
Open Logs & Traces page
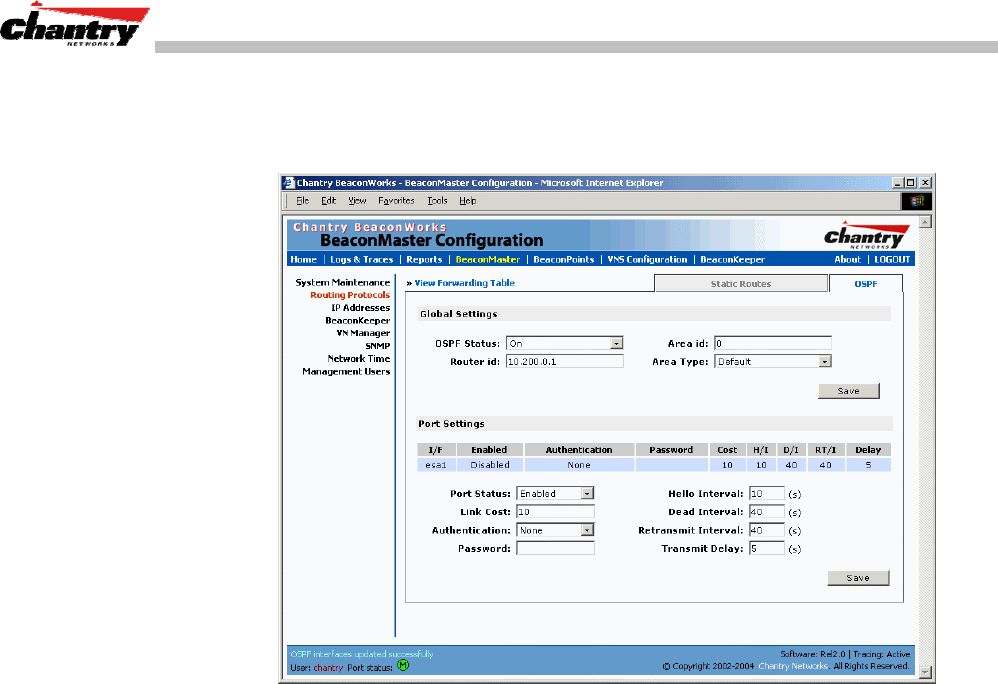(x=362, y=260)
